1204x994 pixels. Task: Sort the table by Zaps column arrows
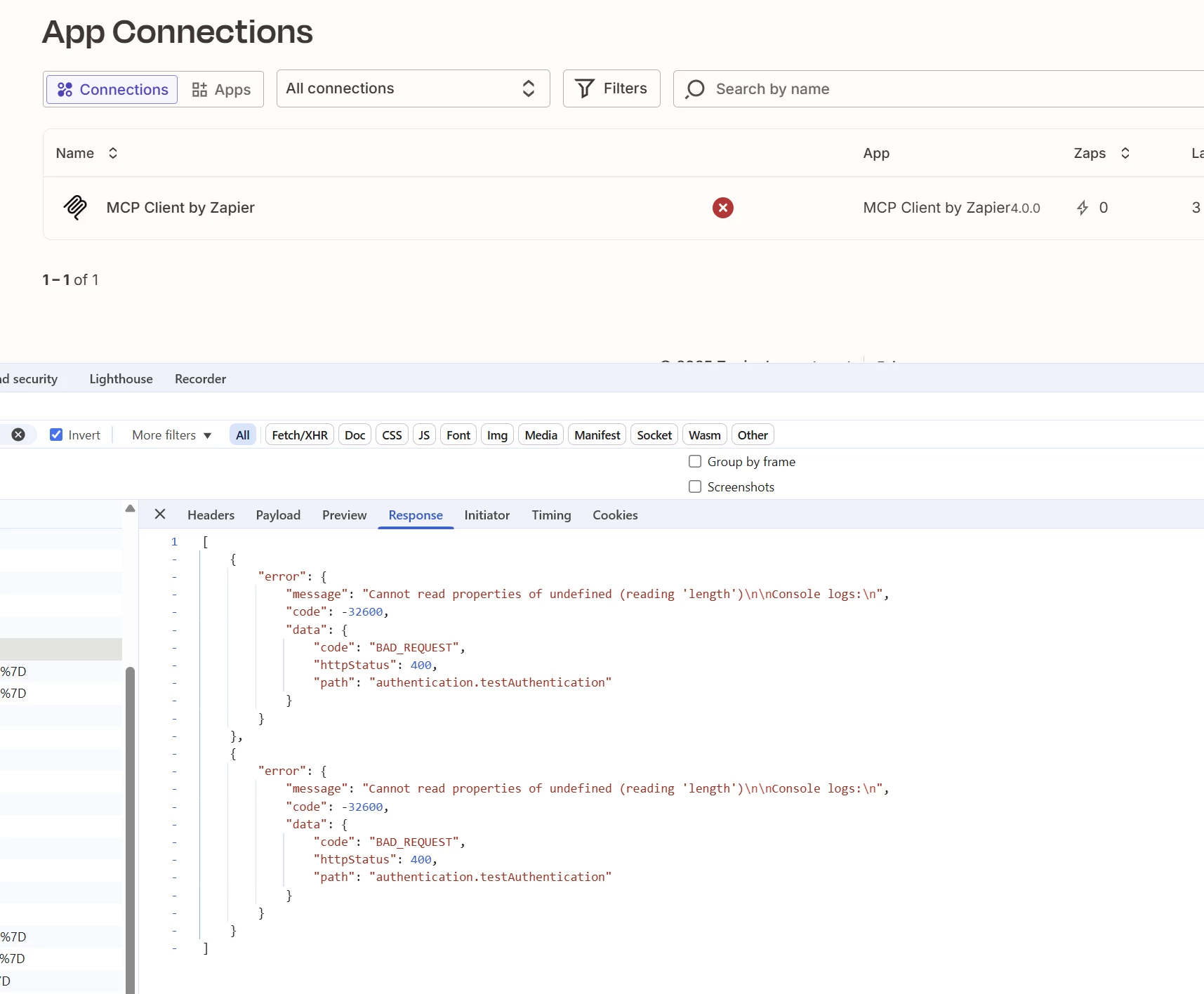tap(1125, 153)
